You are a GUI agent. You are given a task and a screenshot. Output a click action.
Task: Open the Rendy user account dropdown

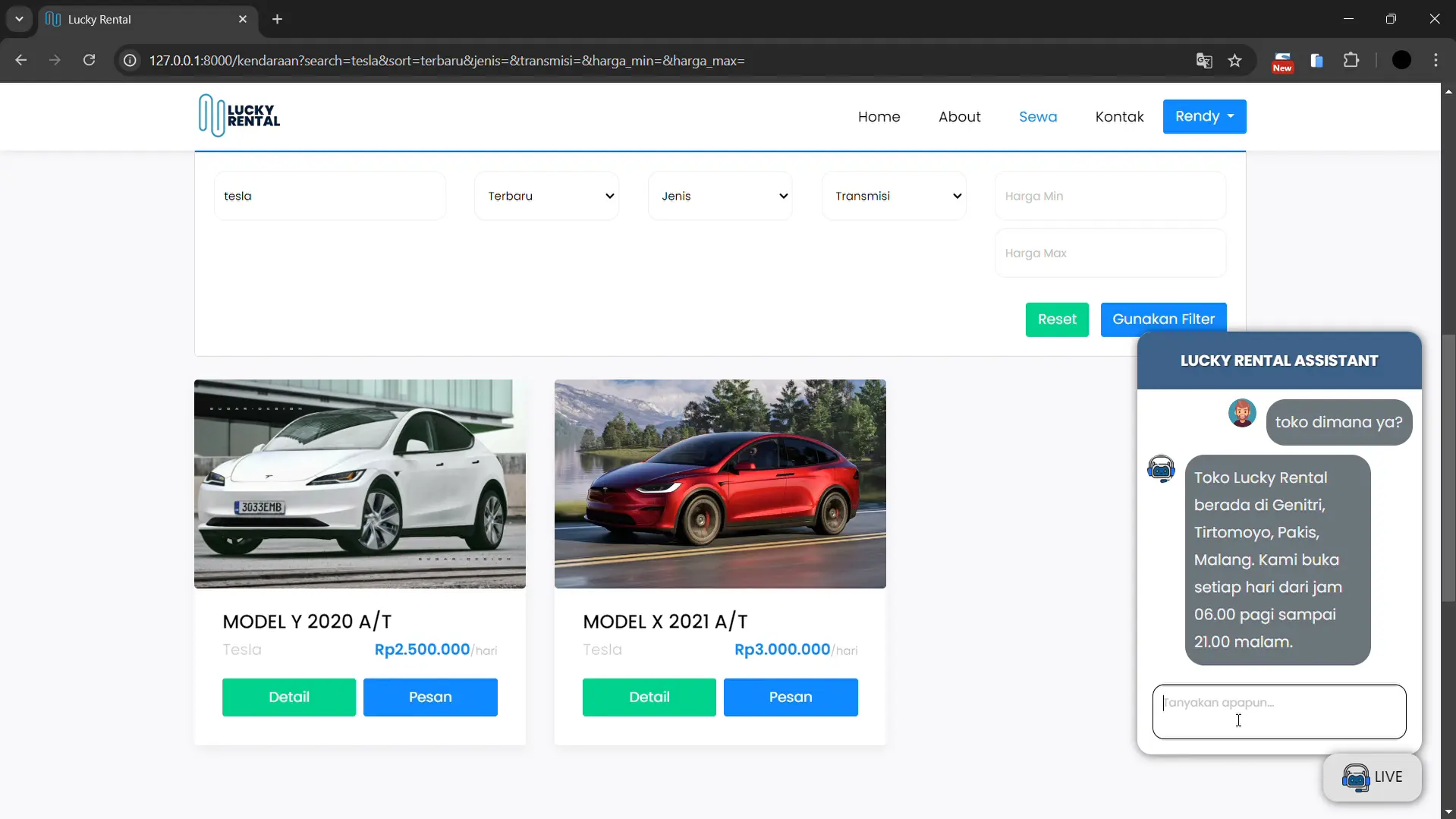click(1204, 117)
